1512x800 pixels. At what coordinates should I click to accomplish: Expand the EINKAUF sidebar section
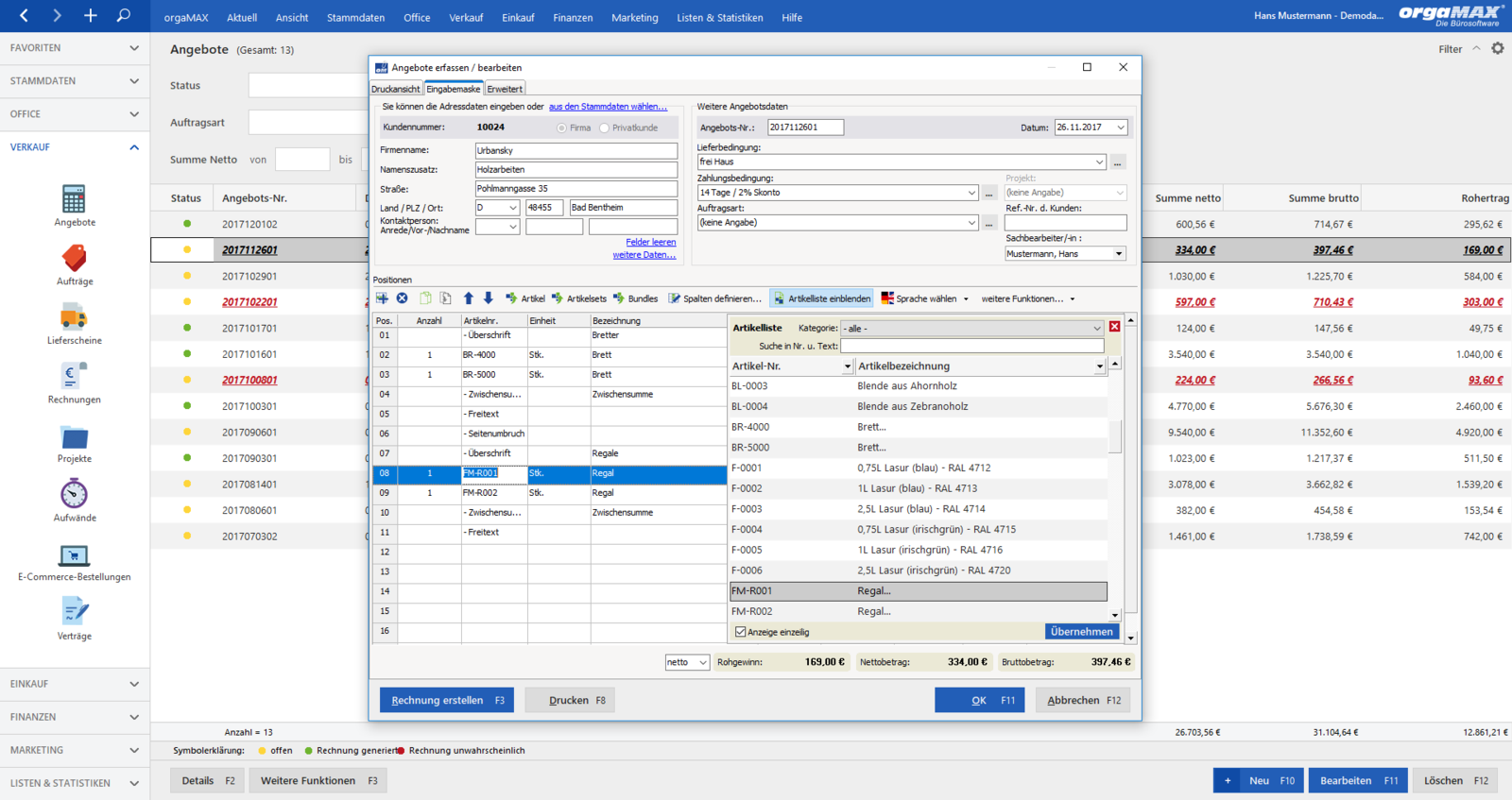point(75,684)
